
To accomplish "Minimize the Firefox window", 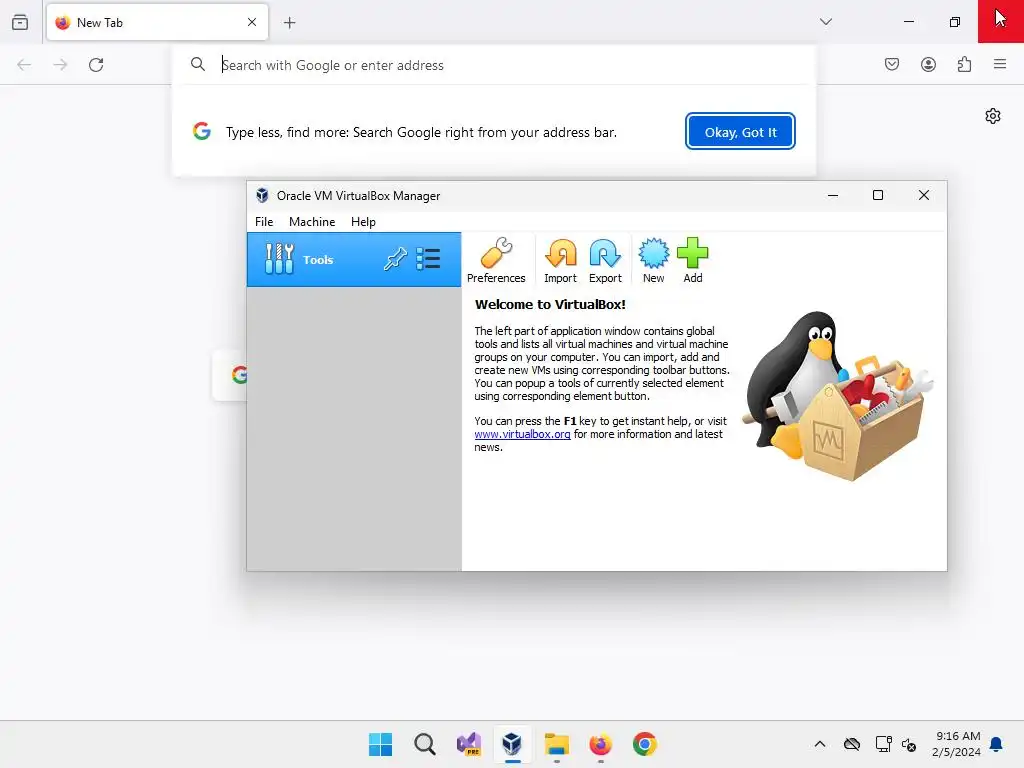I will [908, 22].
